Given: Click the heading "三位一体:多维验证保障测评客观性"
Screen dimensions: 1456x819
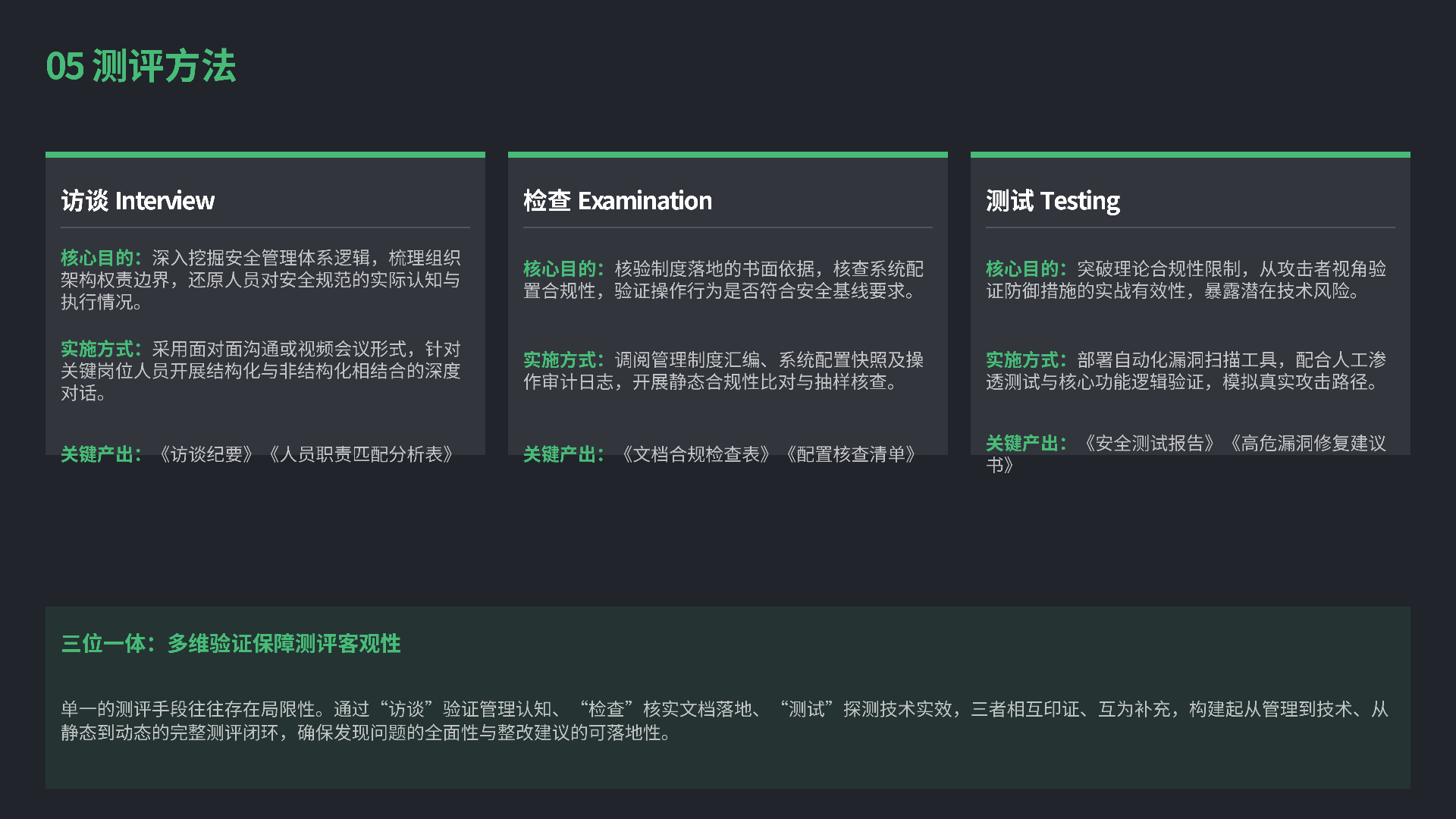Looking at the screenshot, I should [x=231, y=644].
